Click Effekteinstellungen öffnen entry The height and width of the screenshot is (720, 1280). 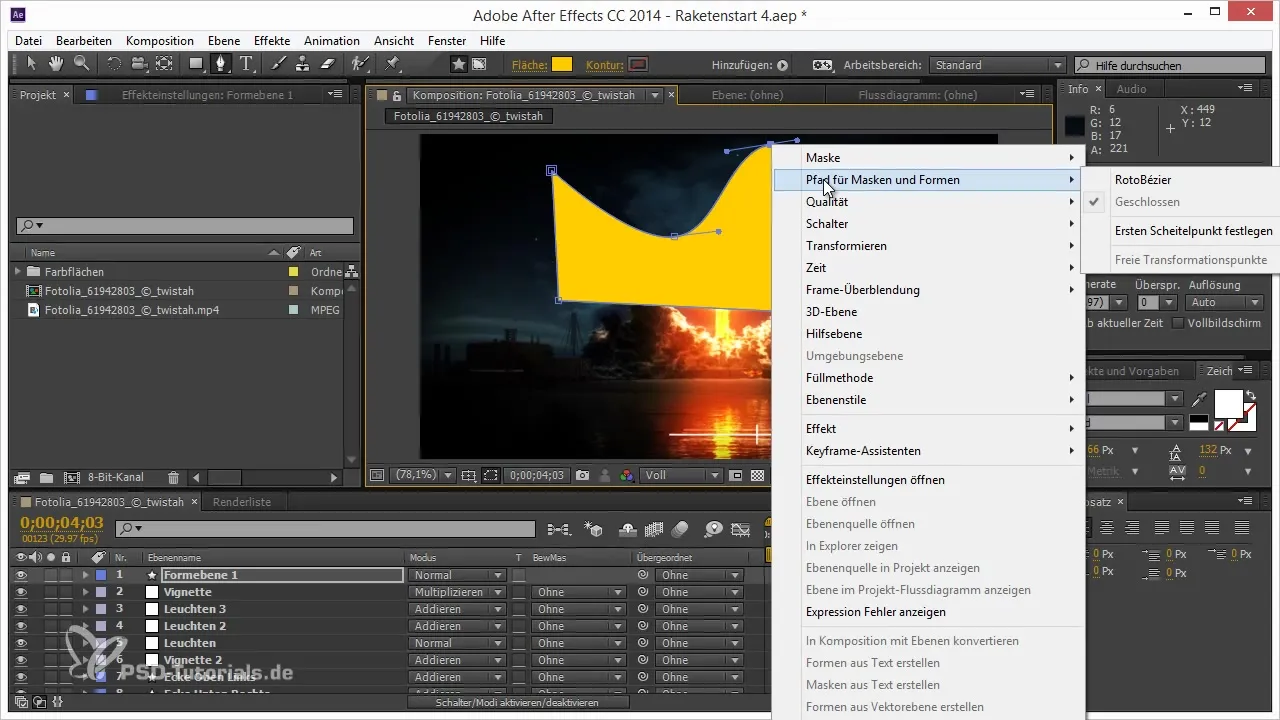[x=875, y=480]
